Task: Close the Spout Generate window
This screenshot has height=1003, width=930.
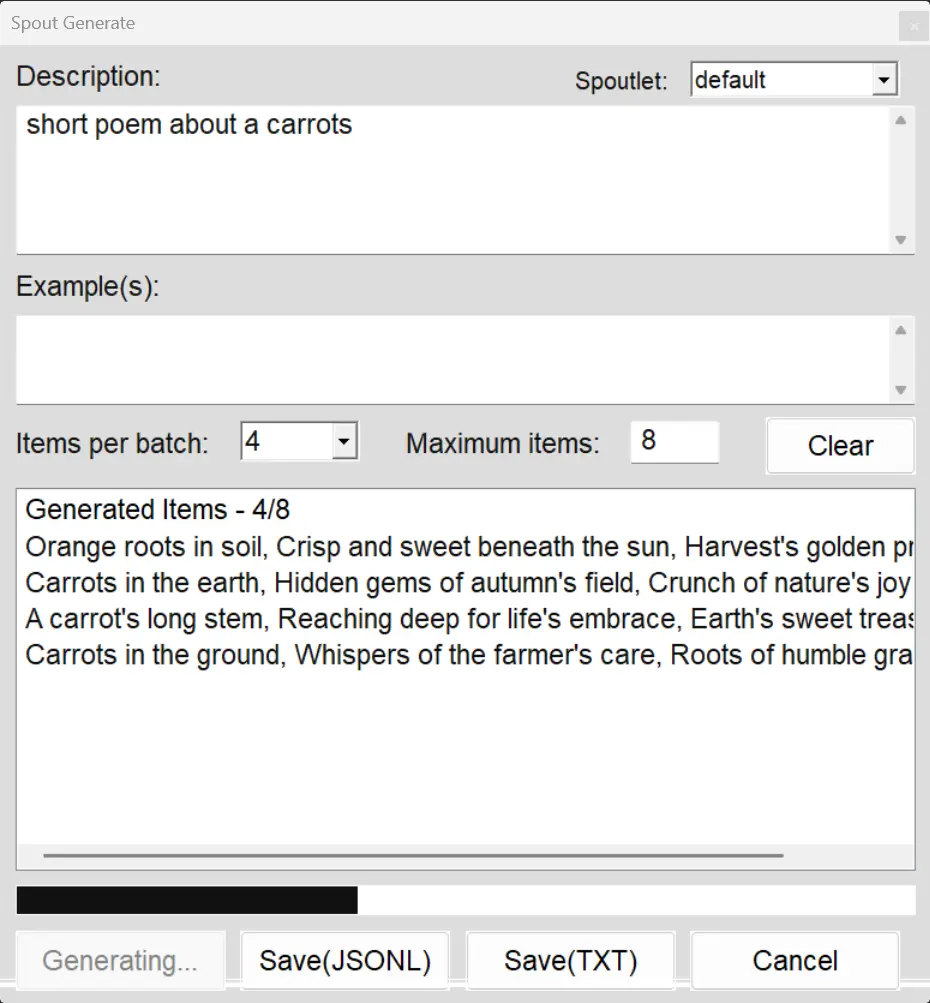Action: (x=913, y=26)
